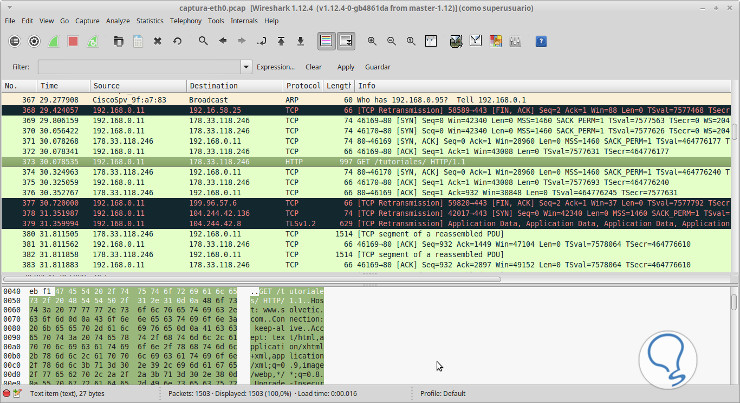Reset zoom to normal size
This screenshot has width=740, height=403.
coord(411,42)
